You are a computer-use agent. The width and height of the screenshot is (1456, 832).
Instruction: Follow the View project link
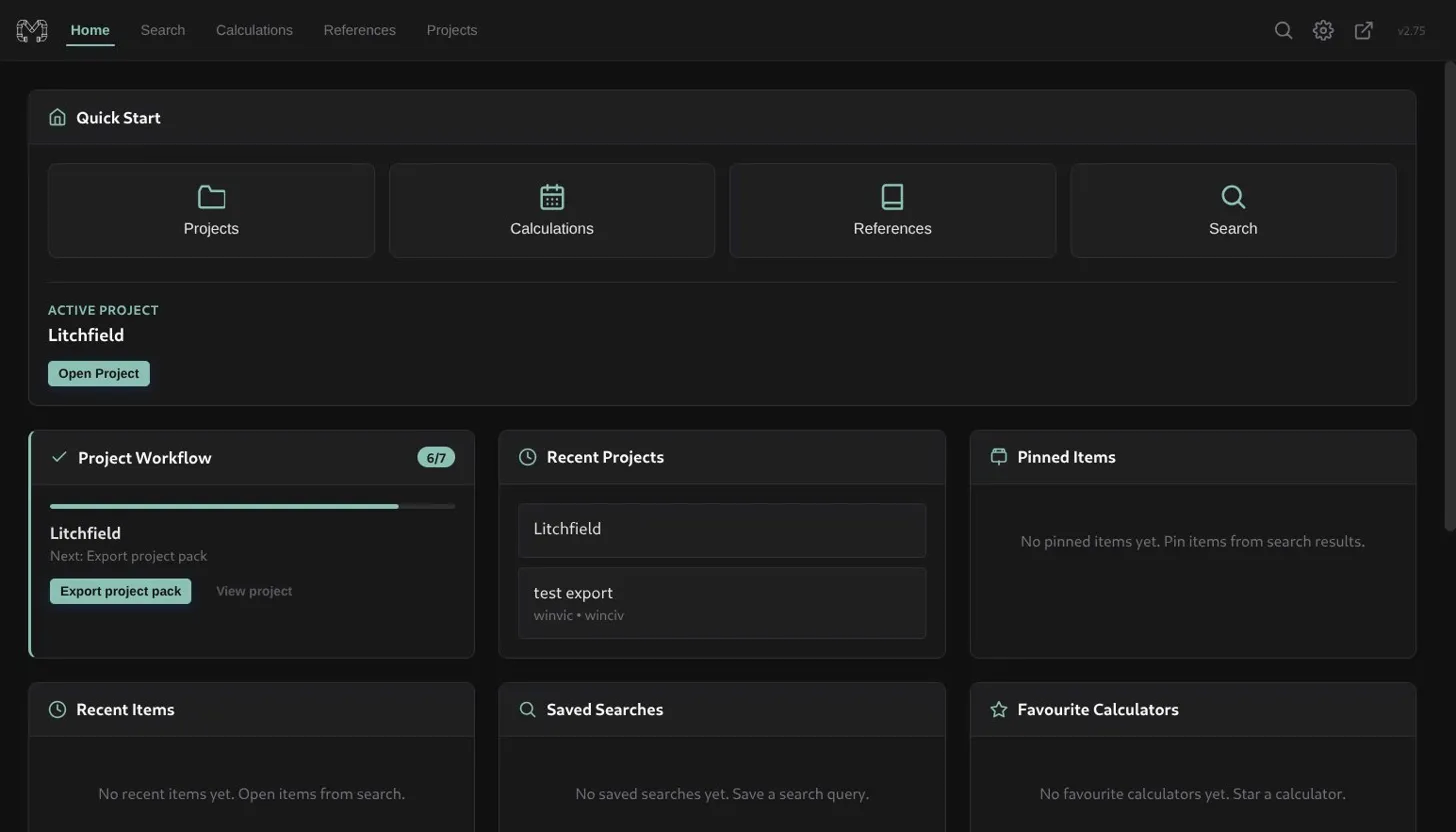pyautogui.click(x=254, y=591)
